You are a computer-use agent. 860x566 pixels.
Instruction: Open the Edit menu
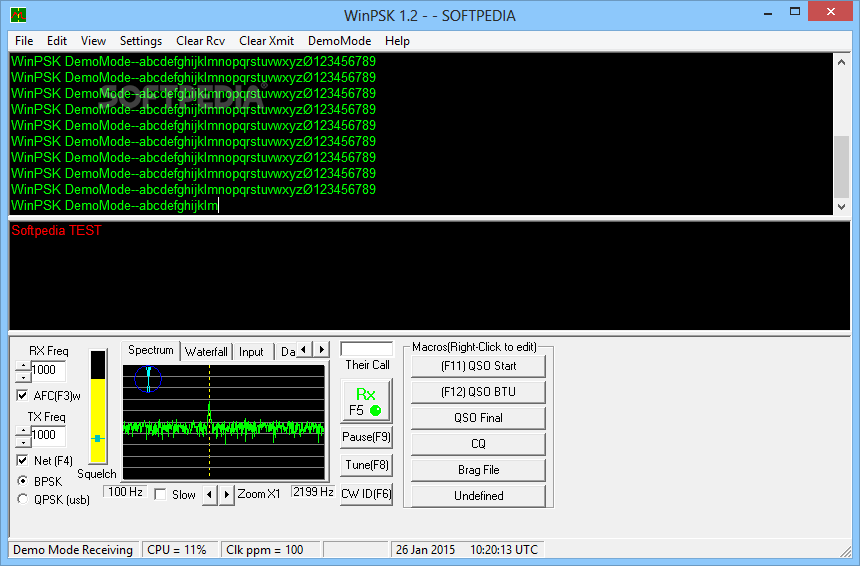tap(57, 41)
